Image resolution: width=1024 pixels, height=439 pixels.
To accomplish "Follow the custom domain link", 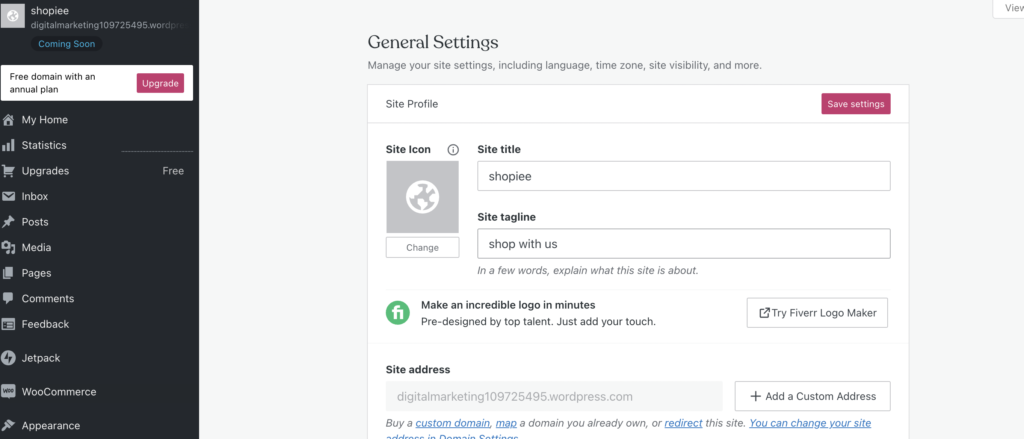I will coord(453,424).
